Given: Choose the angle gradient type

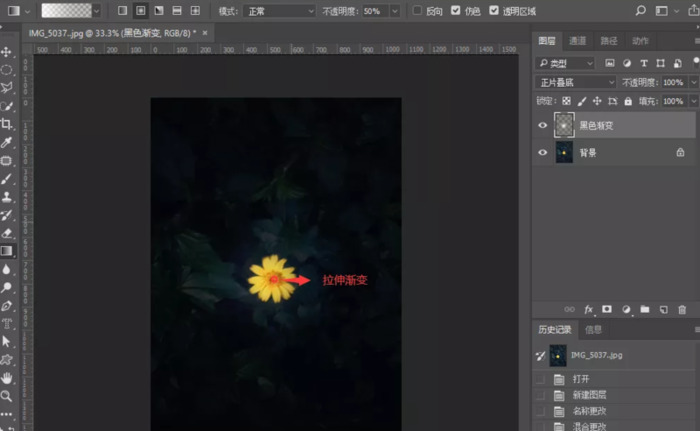Looking at the screenshot, I should point(159,11).
